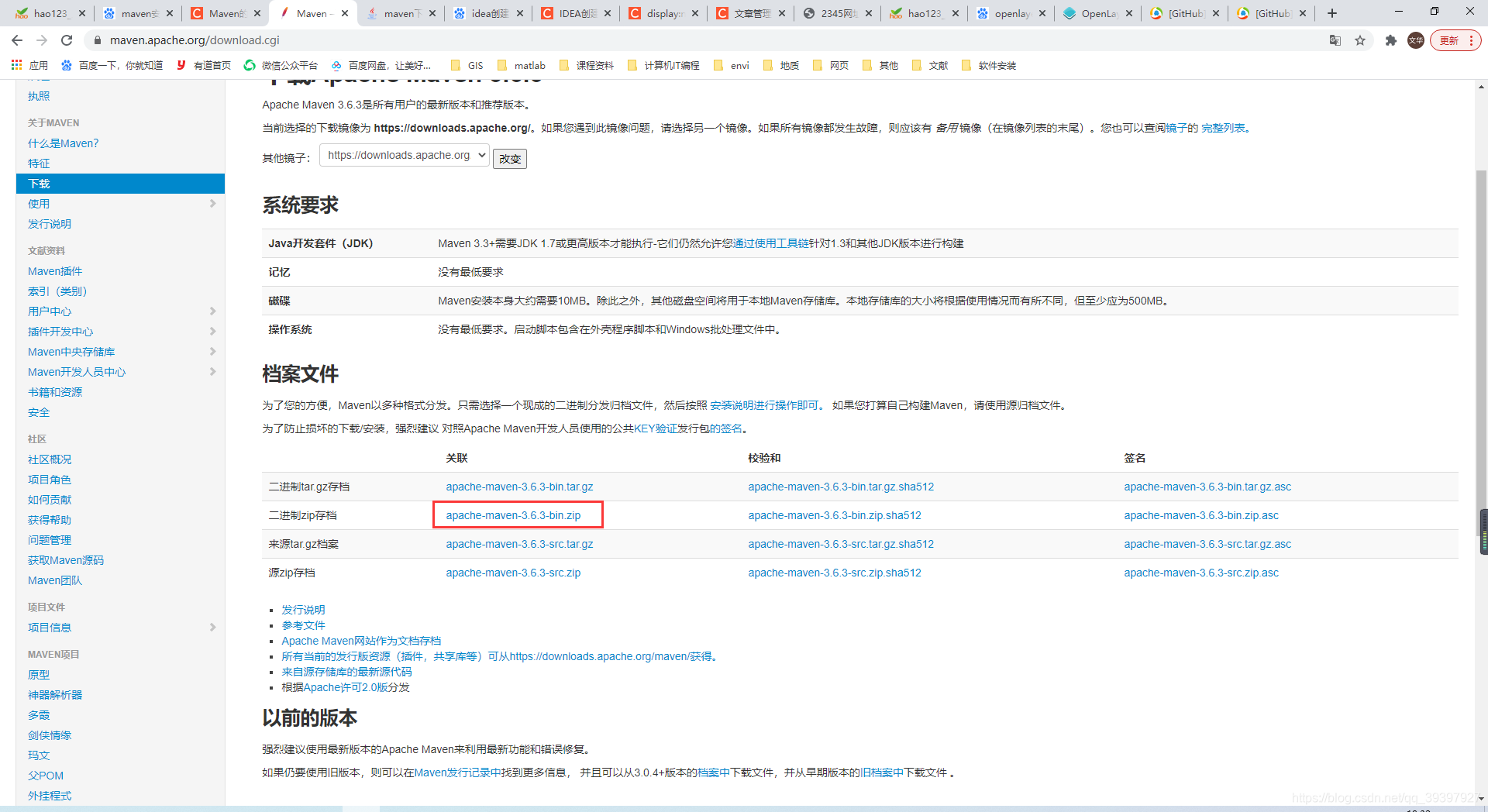Open the translate page icon
Viewport: 1488px width, 812px height.
point(1335,40)
